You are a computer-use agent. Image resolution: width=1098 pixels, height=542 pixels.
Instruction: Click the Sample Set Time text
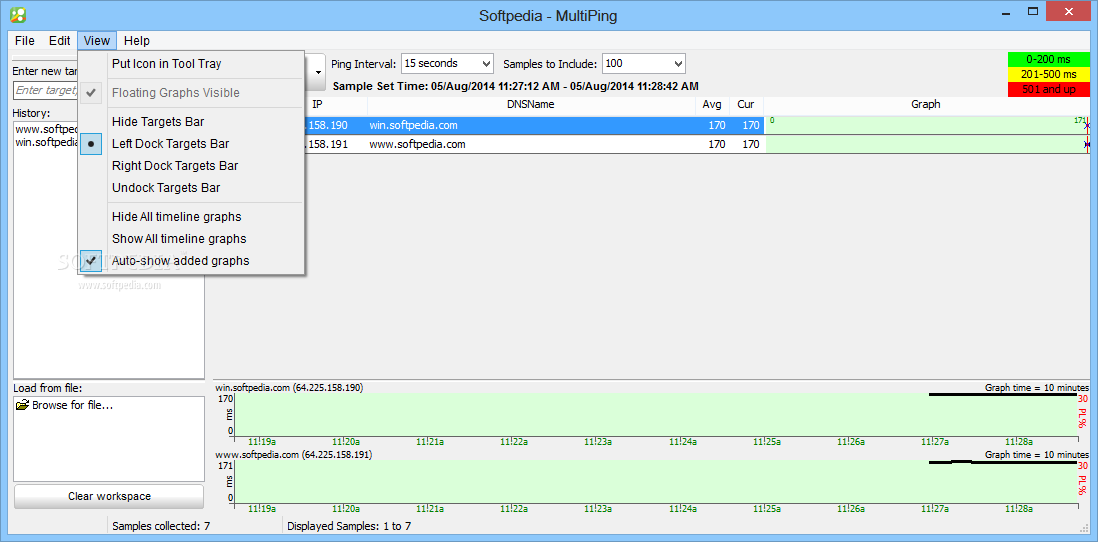pyautogui.click(x=515, y=87)
